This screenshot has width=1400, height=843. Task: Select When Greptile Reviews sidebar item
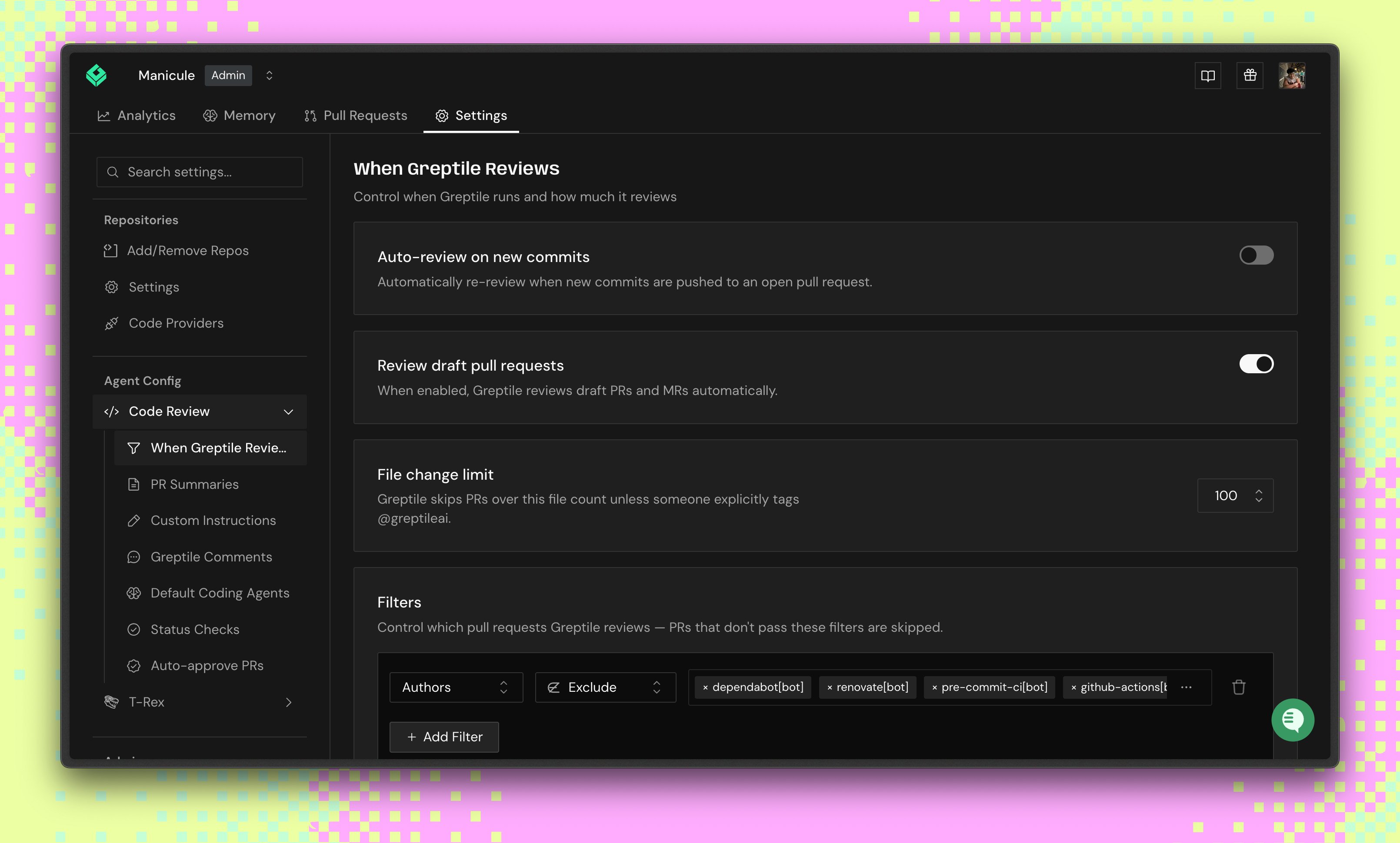click(210, 448)
